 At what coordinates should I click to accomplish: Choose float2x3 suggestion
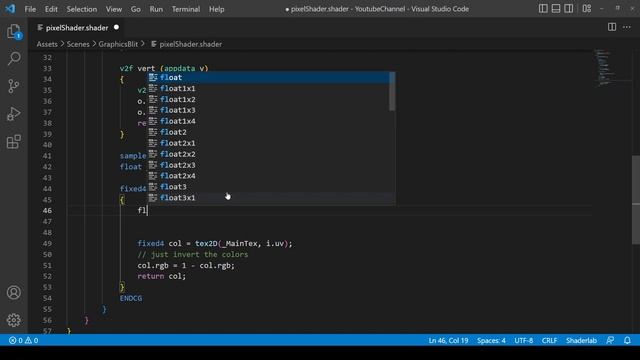click(268, 165)
